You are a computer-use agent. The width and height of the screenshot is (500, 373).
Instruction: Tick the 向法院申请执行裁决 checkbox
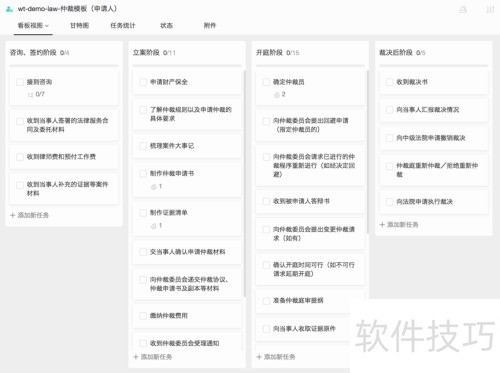(x=389, y=202)
